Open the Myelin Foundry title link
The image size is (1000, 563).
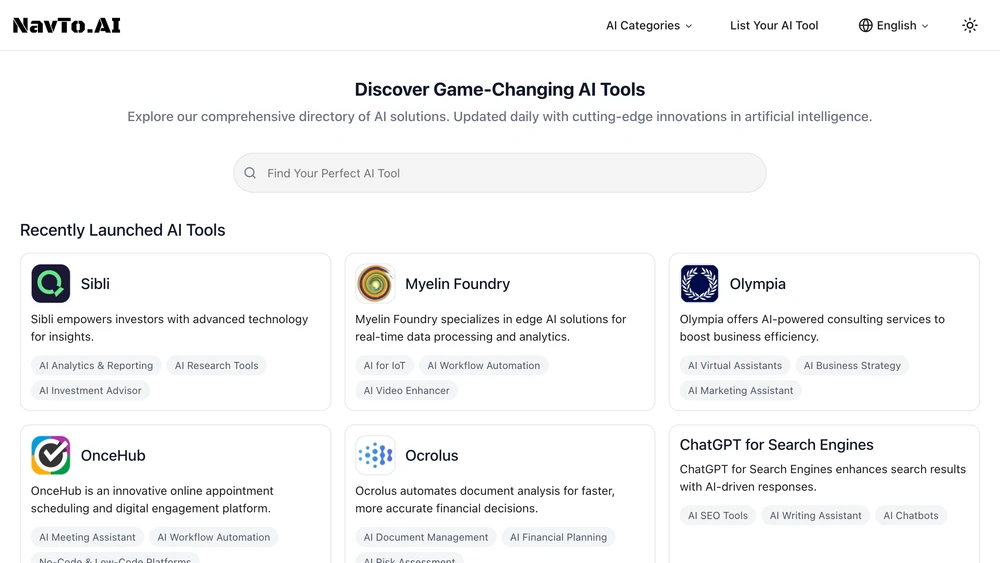457,284
